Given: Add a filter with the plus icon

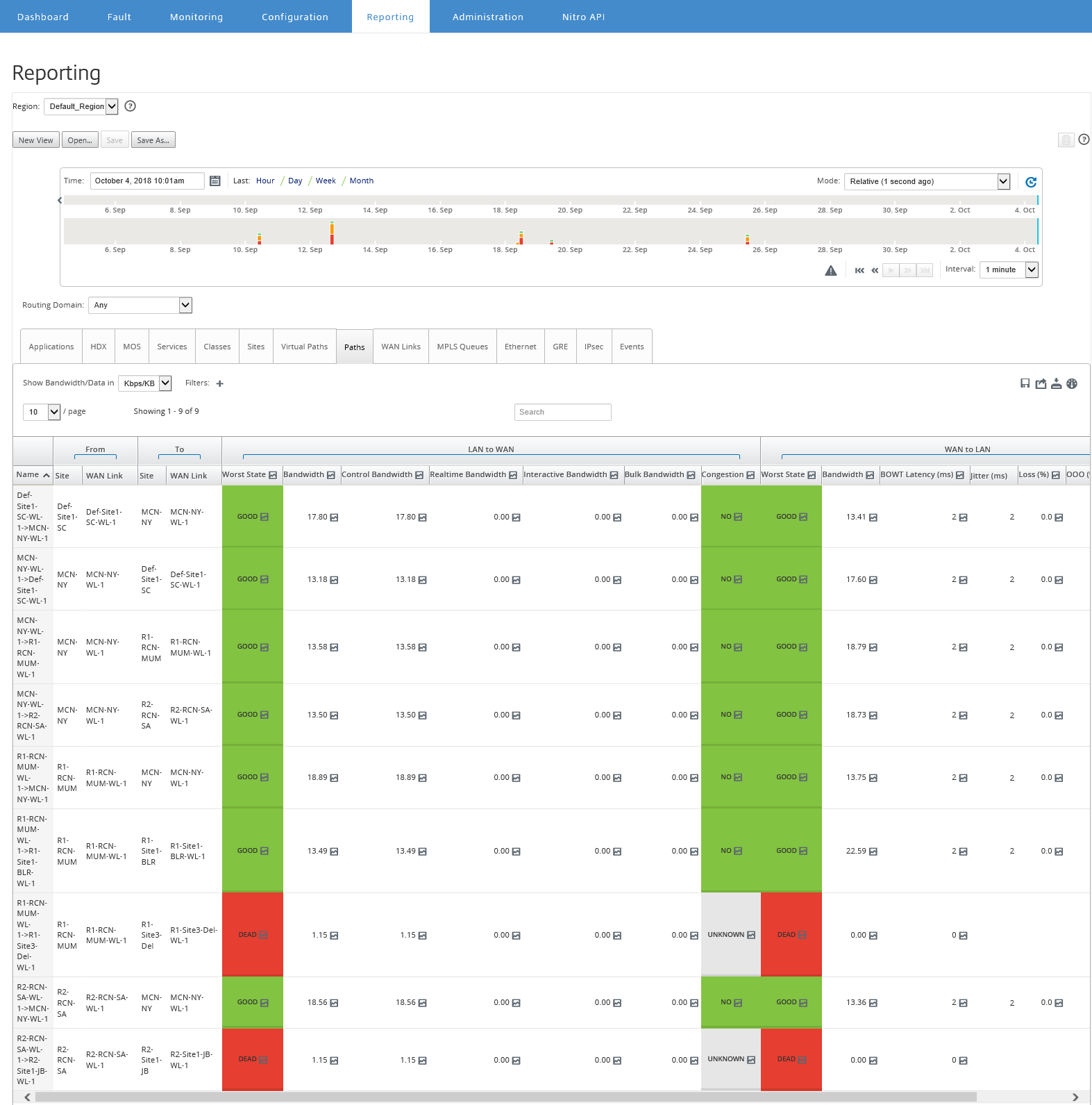Looking at the screenshot, I should pyautogui.click(x=220, y=383).
